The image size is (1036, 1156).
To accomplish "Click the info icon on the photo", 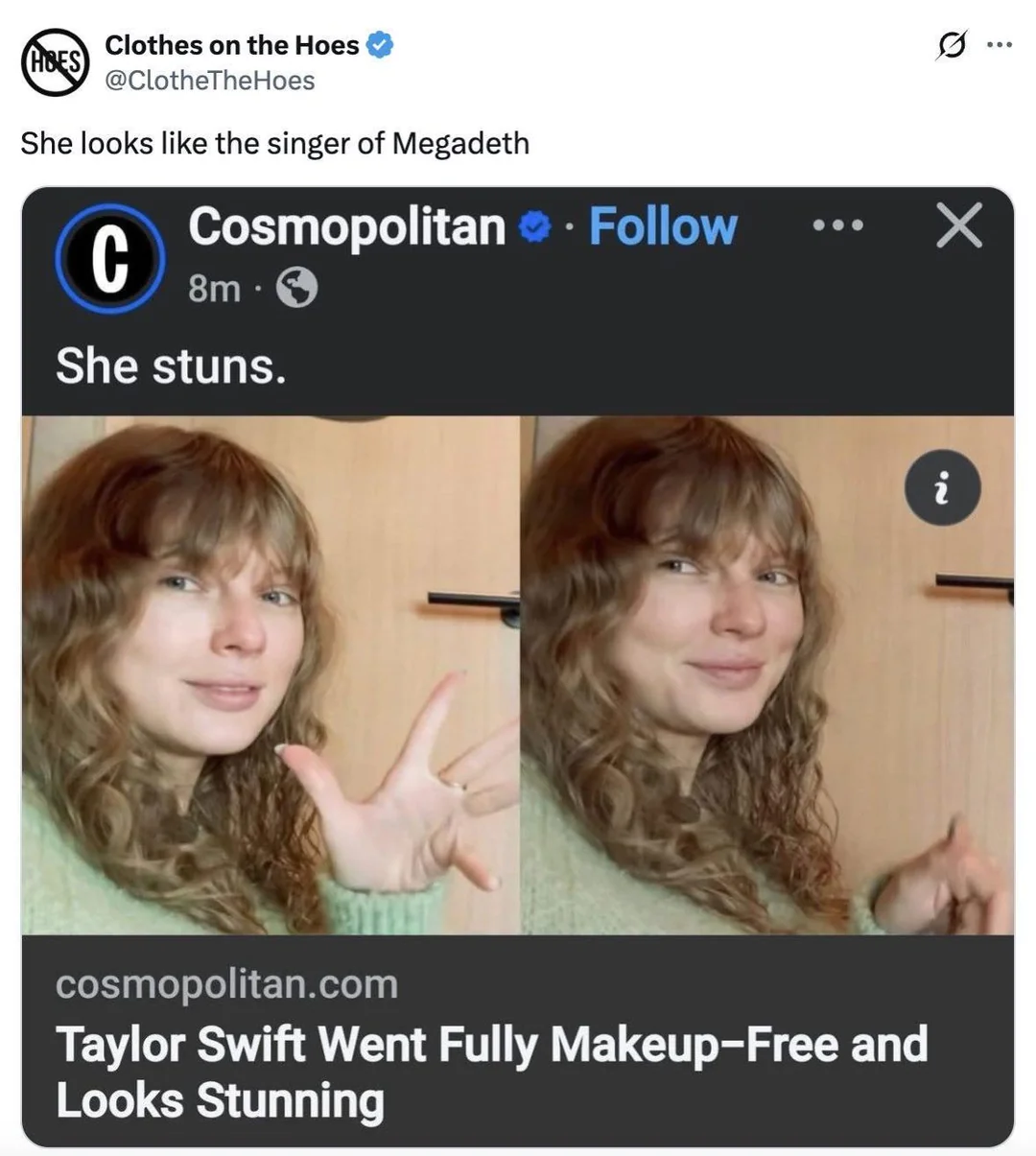I will 942,488.
